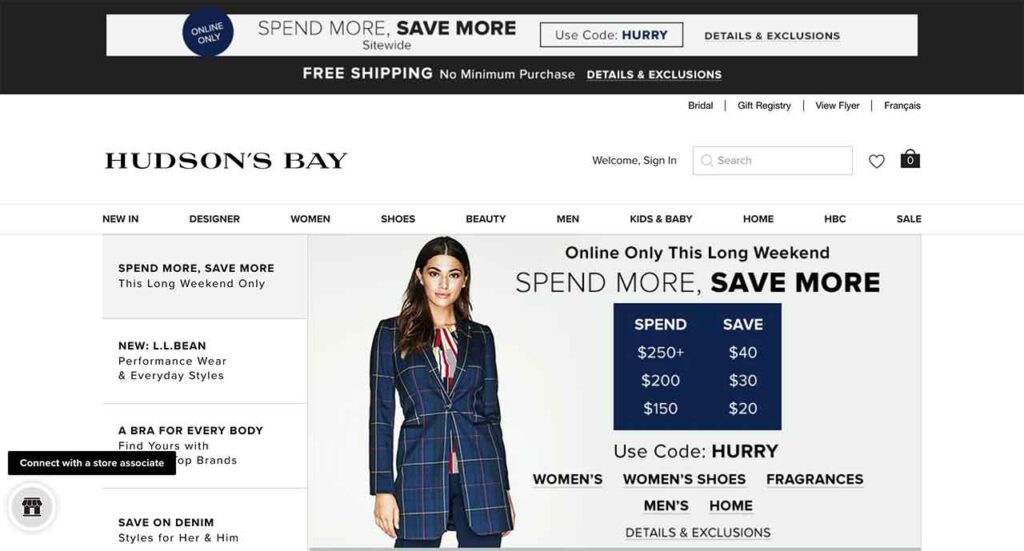Select Save on Denim promo tab
Image resolution: width=1024 pixels, height=551 pixels.
tap(204, 520)
